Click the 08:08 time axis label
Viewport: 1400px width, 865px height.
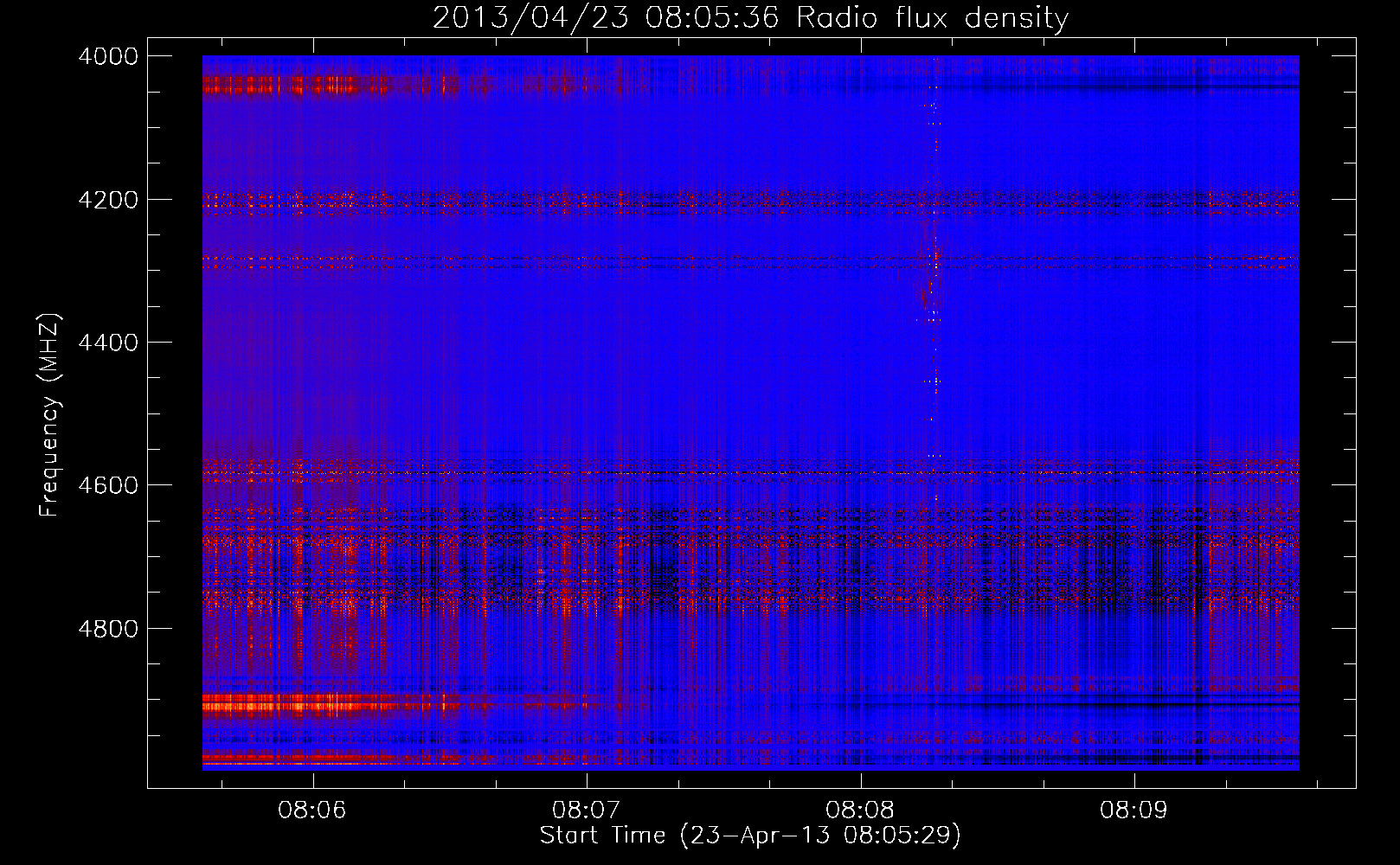pos(859,811)
